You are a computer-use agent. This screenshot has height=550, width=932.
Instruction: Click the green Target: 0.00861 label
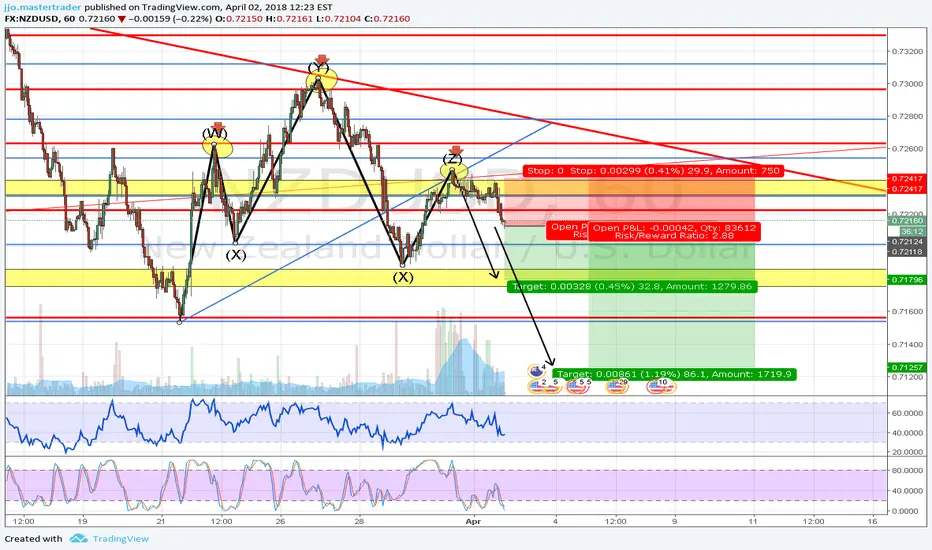(x=674, y=374)
